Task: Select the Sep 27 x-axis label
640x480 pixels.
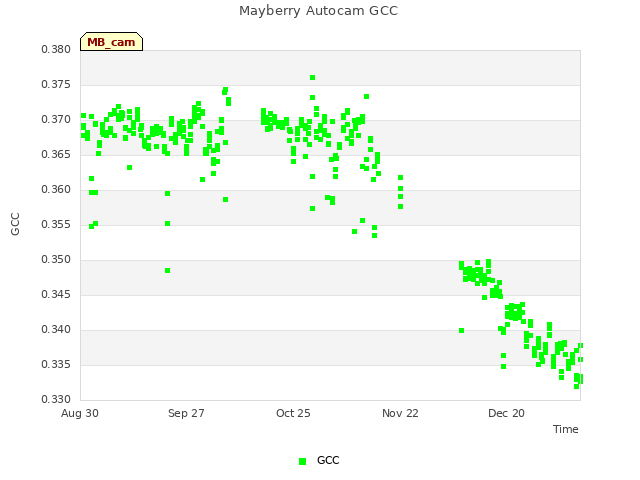Action: (186, 413)
